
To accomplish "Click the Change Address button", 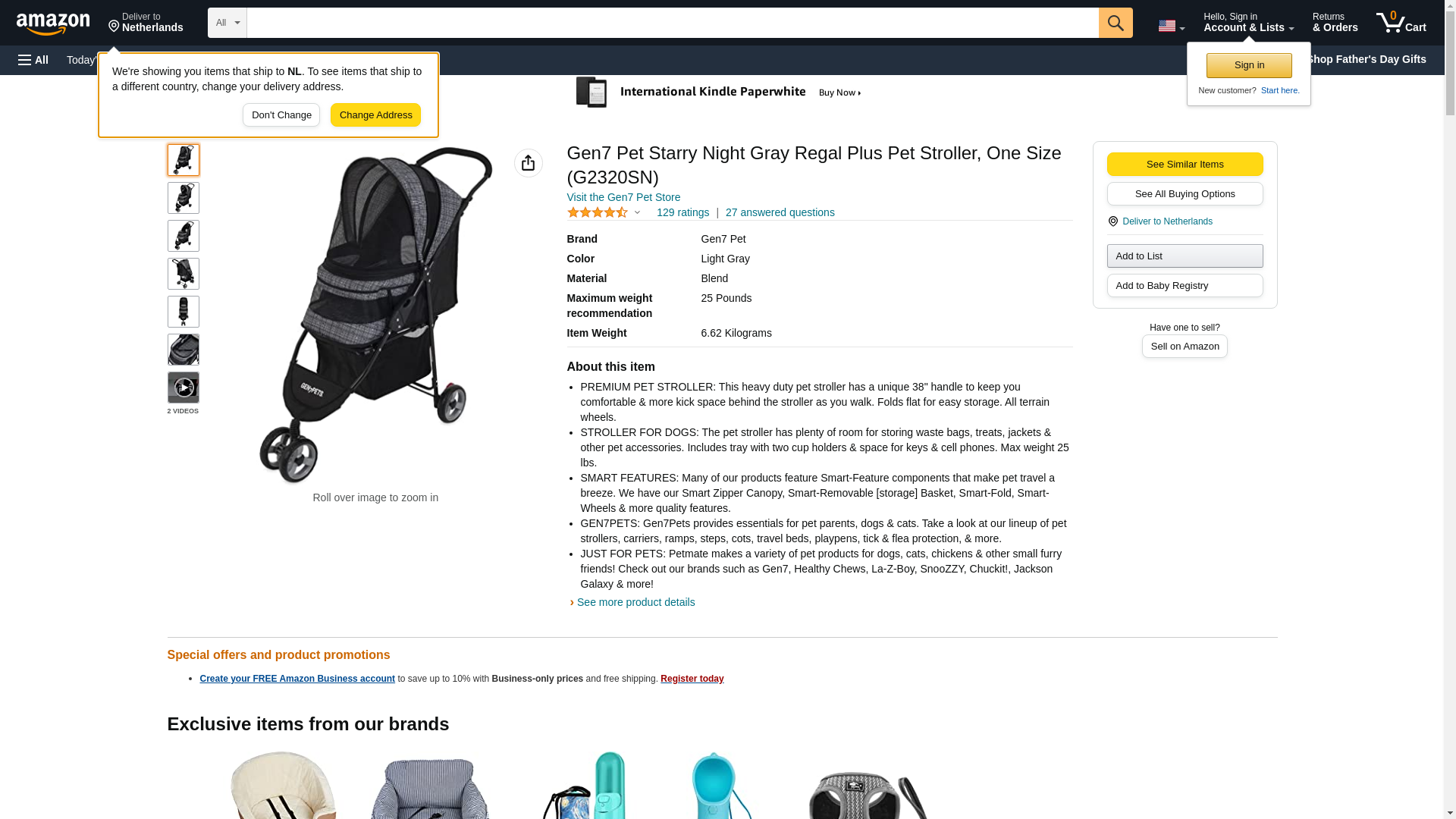I will click(375, 115).
